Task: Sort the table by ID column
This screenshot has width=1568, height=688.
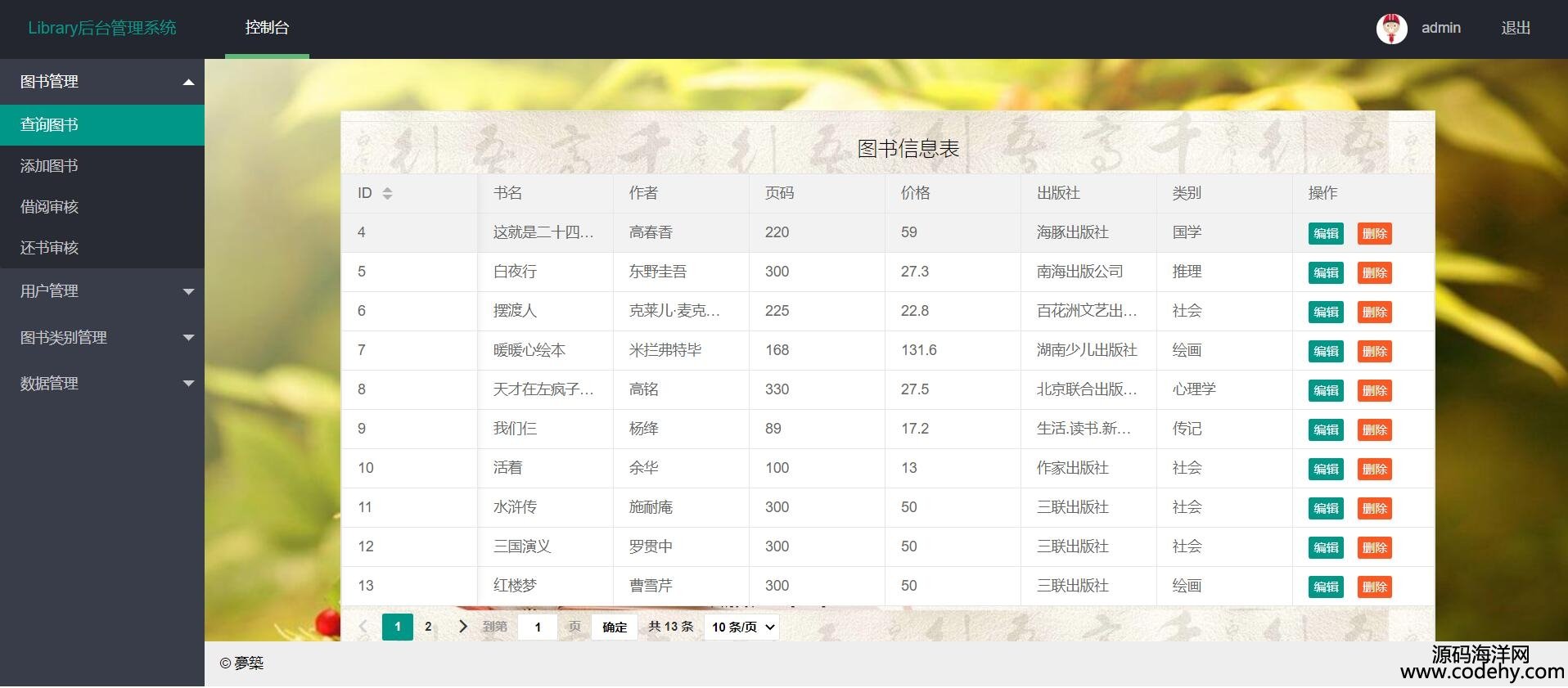Action: pyautogui.click(x=387, y=194)
